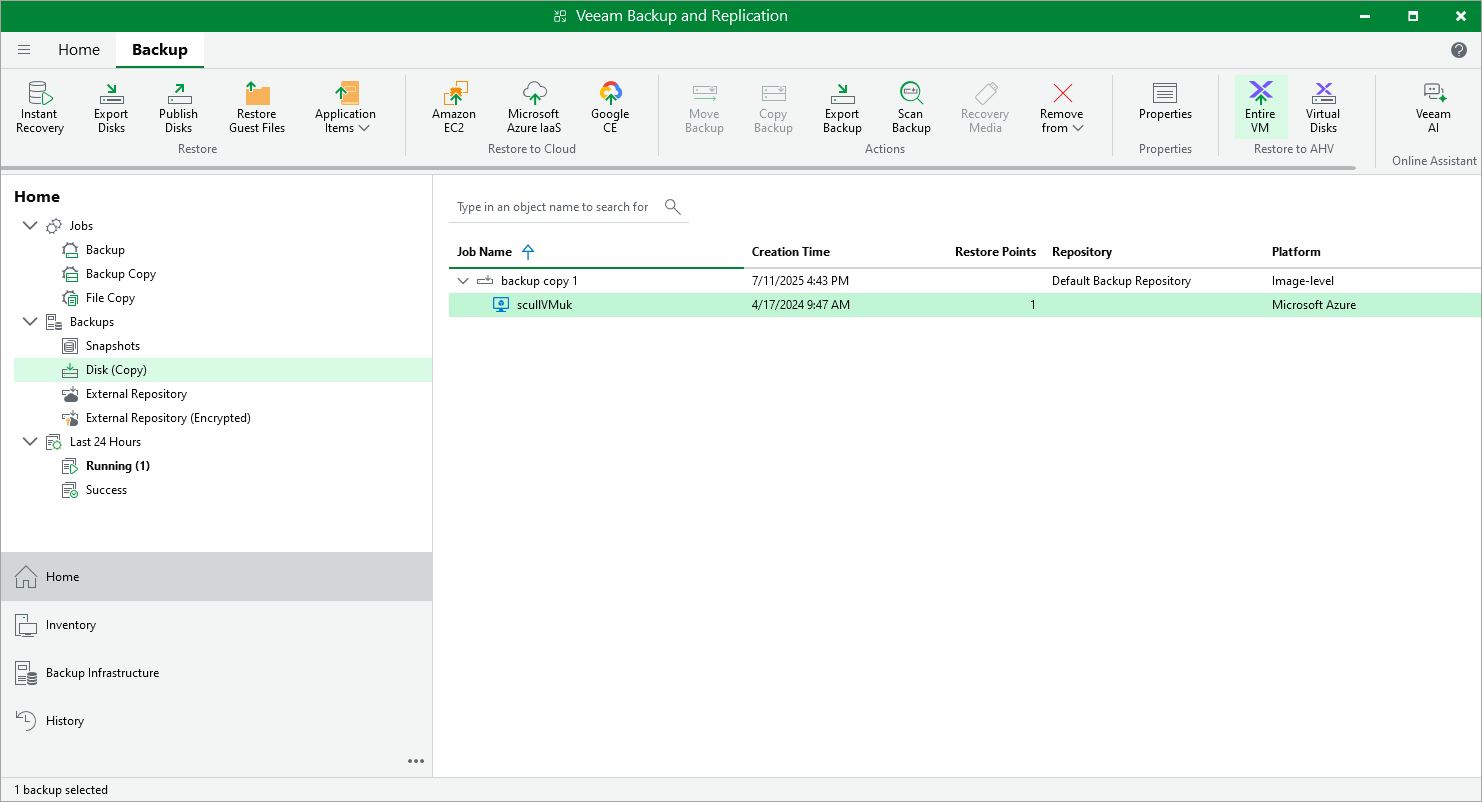
Task: Open the Remove from dropdown
Action: [1062, 107]
